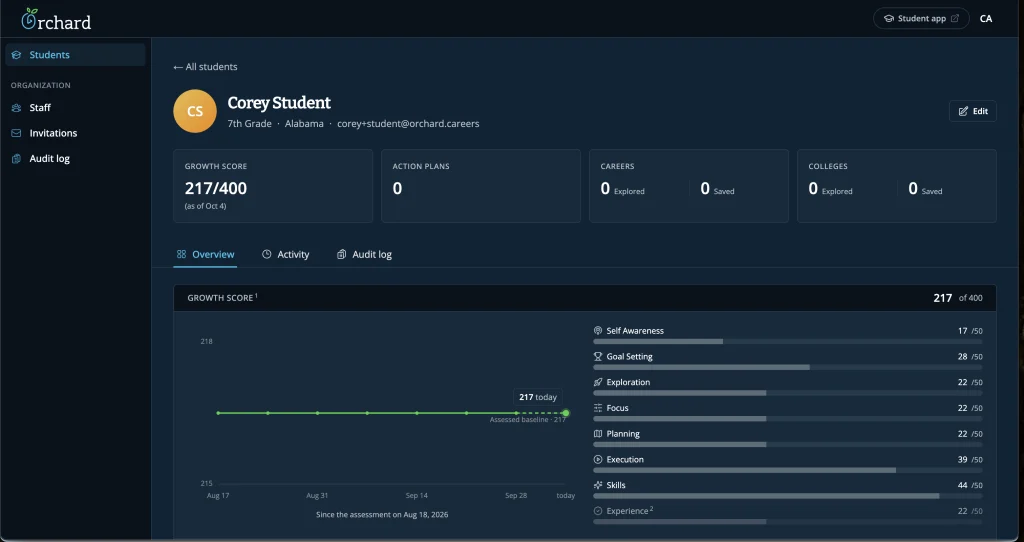1024x542 pixels.
Task: Click the Activity clock icon
Action: (266, 254)
